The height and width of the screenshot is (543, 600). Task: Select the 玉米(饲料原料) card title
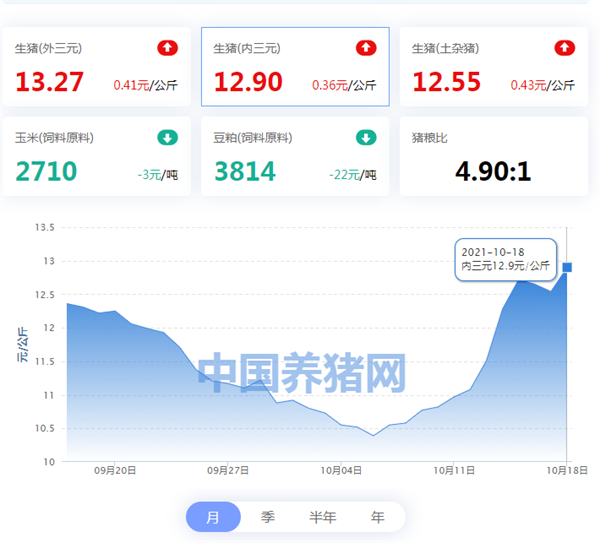[54, 138]
